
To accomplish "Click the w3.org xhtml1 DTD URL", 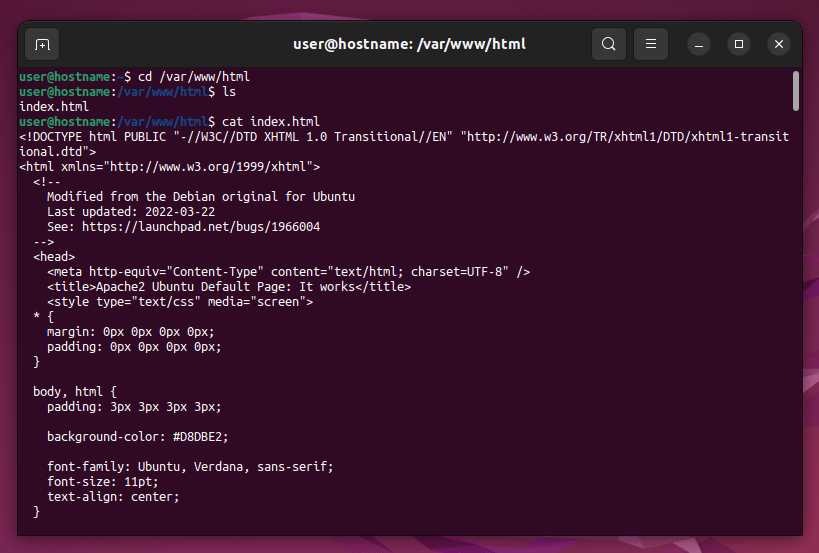I will click(x=628, y=137).
